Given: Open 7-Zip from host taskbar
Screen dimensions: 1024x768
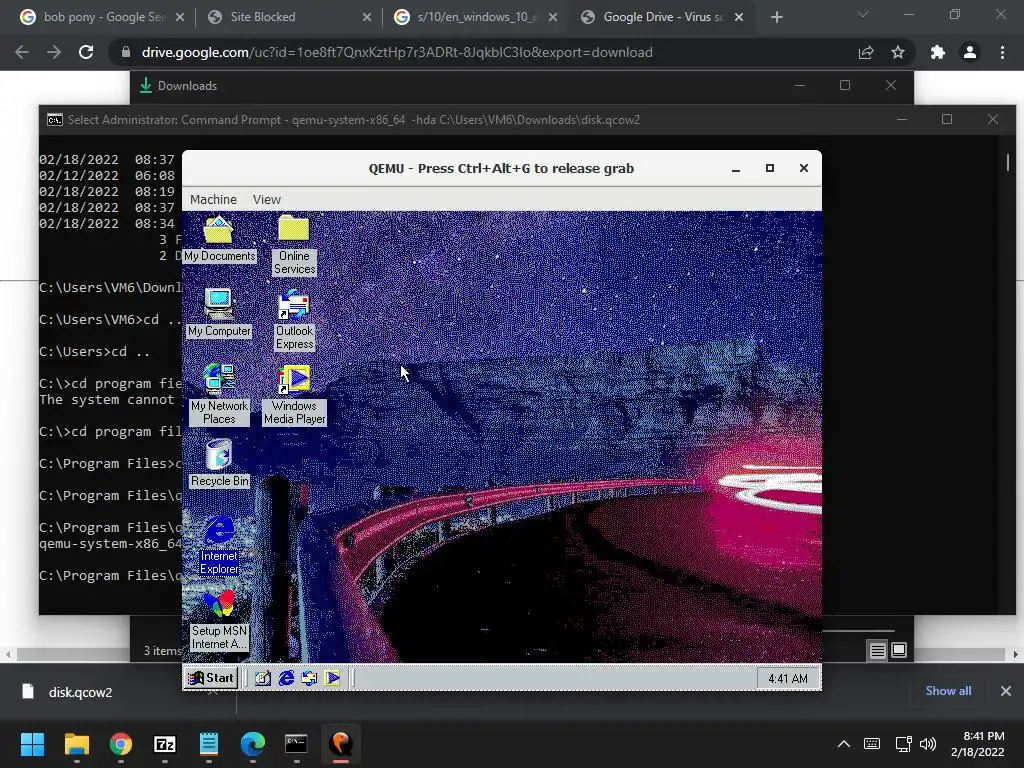Looking at the screenshot, I should [x=165, y=744].
